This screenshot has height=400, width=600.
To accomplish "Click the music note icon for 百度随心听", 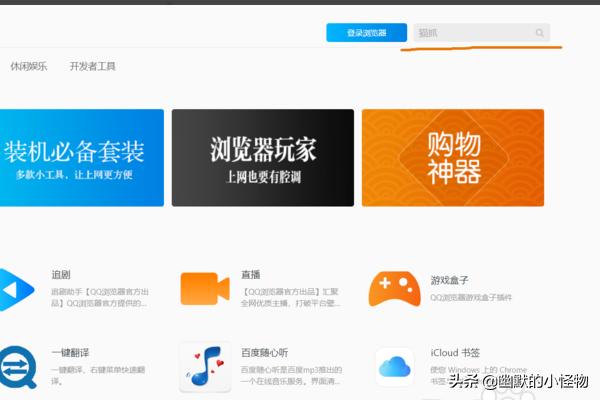I will pos(205,367).
